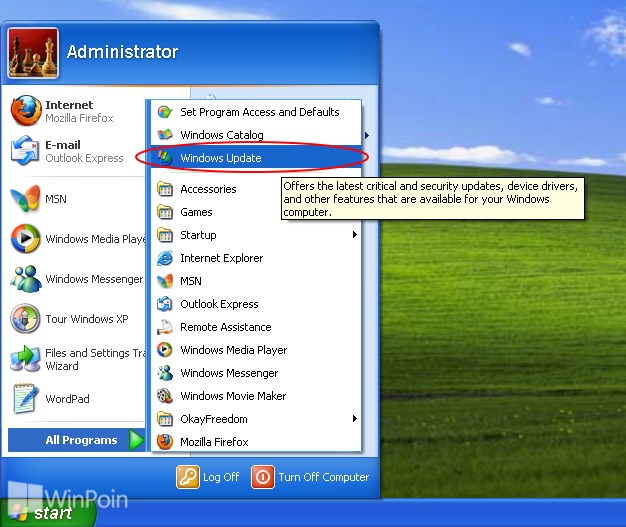Click the Remote Assistance icon

coord(165,327)
